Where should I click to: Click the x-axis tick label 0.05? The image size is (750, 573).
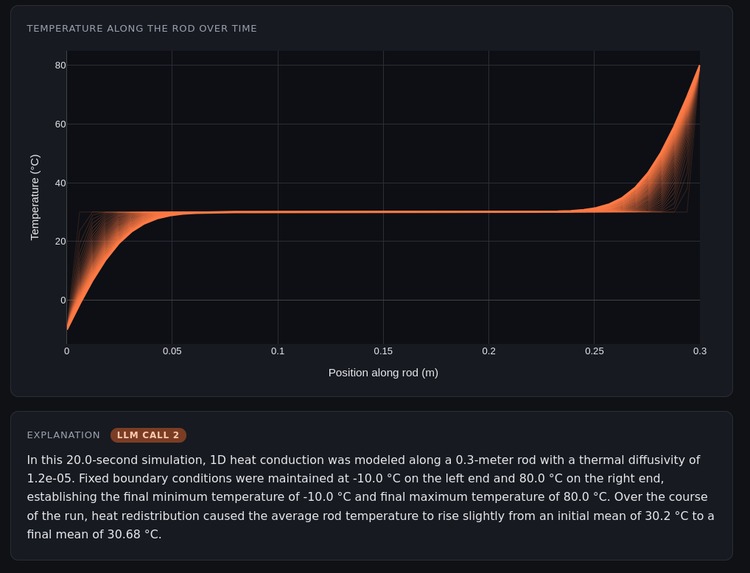point(172,351)
